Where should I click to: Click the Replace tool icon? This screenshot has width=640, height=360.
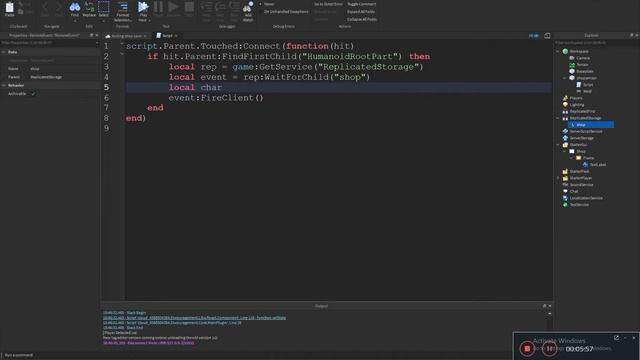click(89, 7)
